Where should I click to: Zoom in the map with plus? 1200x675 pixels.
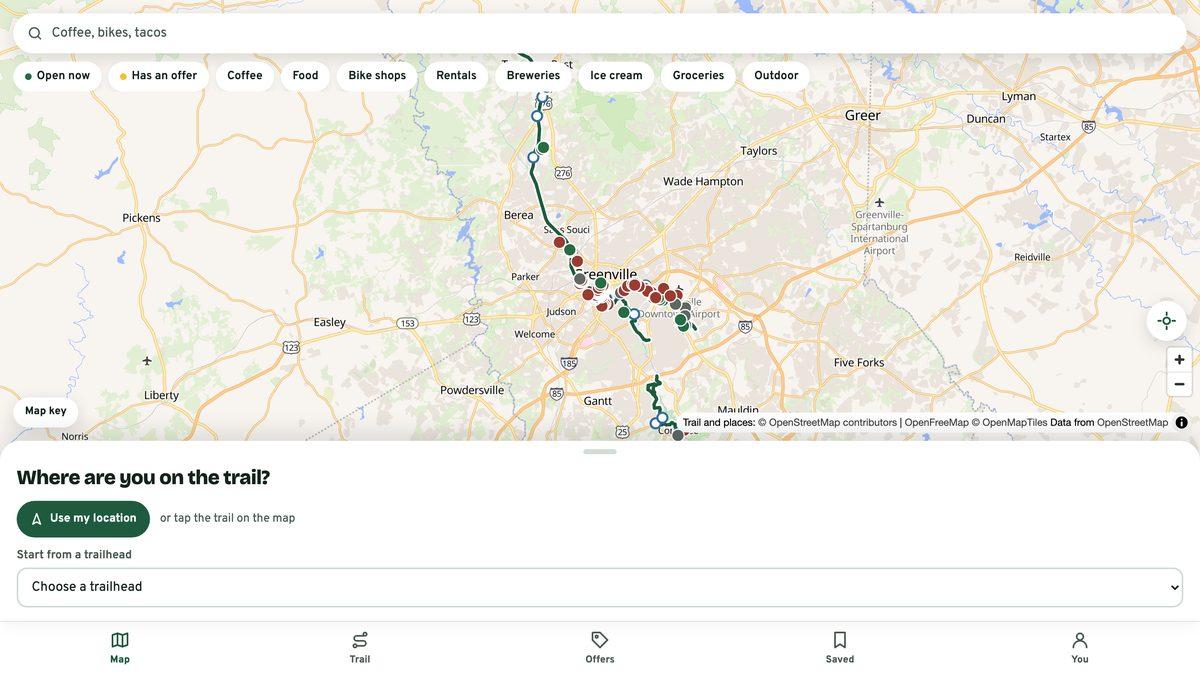point(1179,360)
